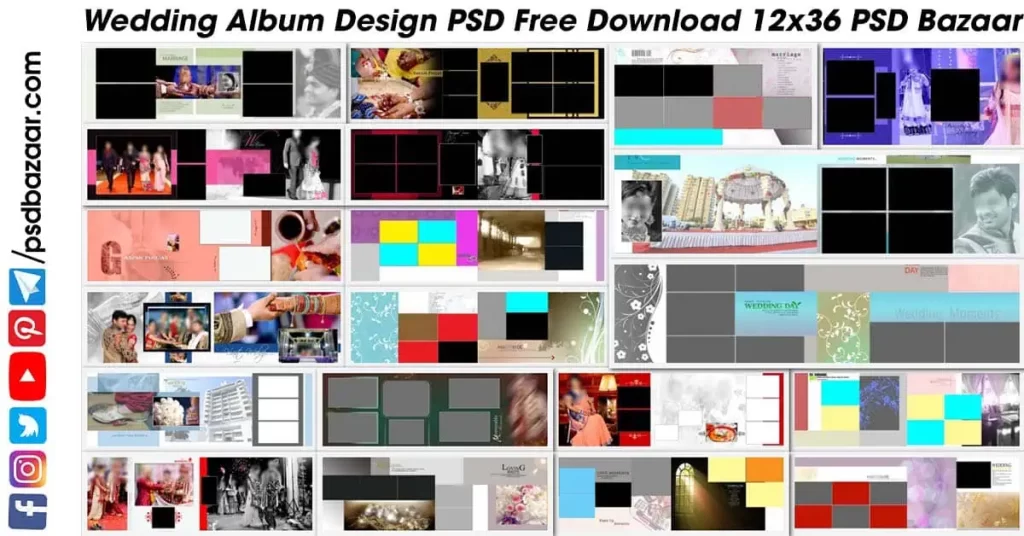Select the template with hands wearing bangles
The image size is (1024, 536).
pos(214,327)
